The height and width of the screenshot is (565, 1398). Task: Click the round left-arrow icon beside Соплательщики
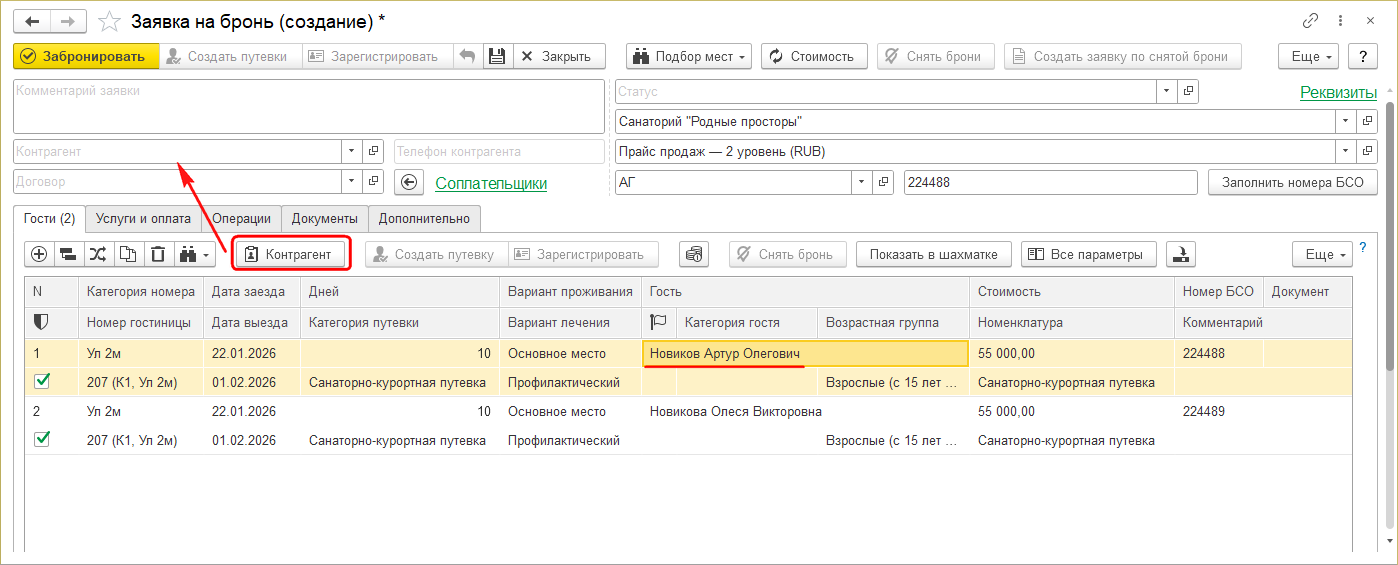point(409,182)
